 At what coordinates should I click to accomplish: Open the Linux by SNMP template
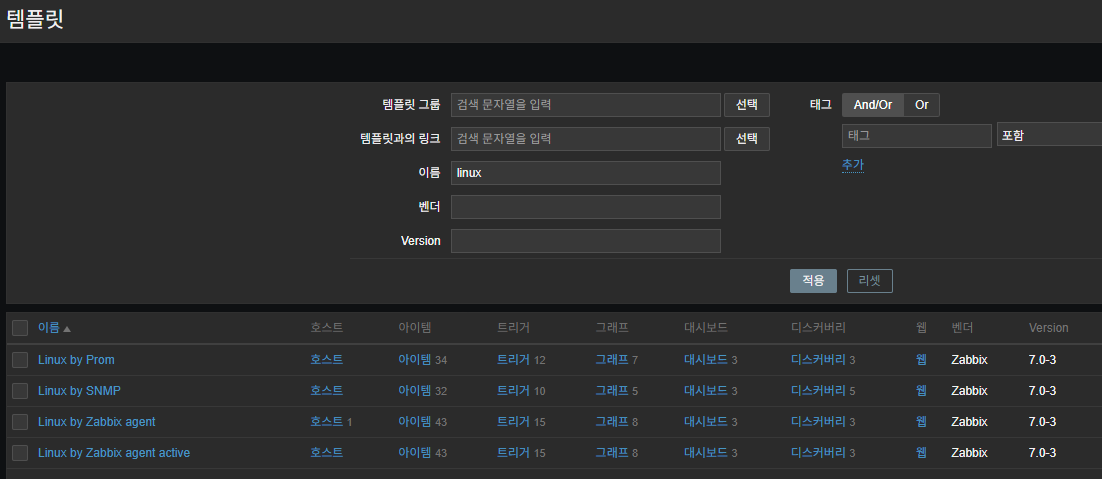point(79,391)
